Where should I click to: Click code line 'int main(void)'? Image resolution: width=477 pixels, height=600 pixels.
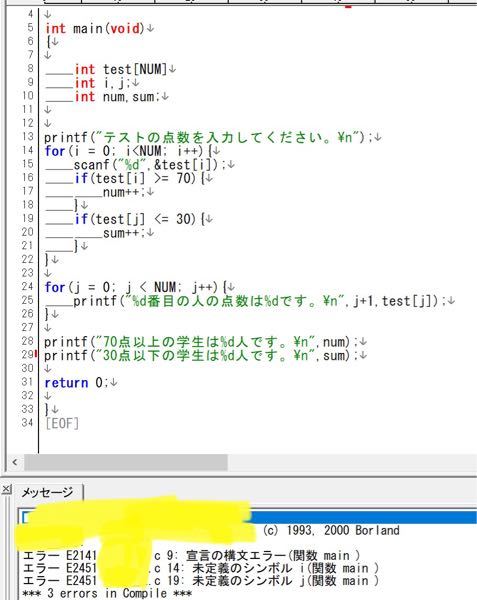point(94,28)
